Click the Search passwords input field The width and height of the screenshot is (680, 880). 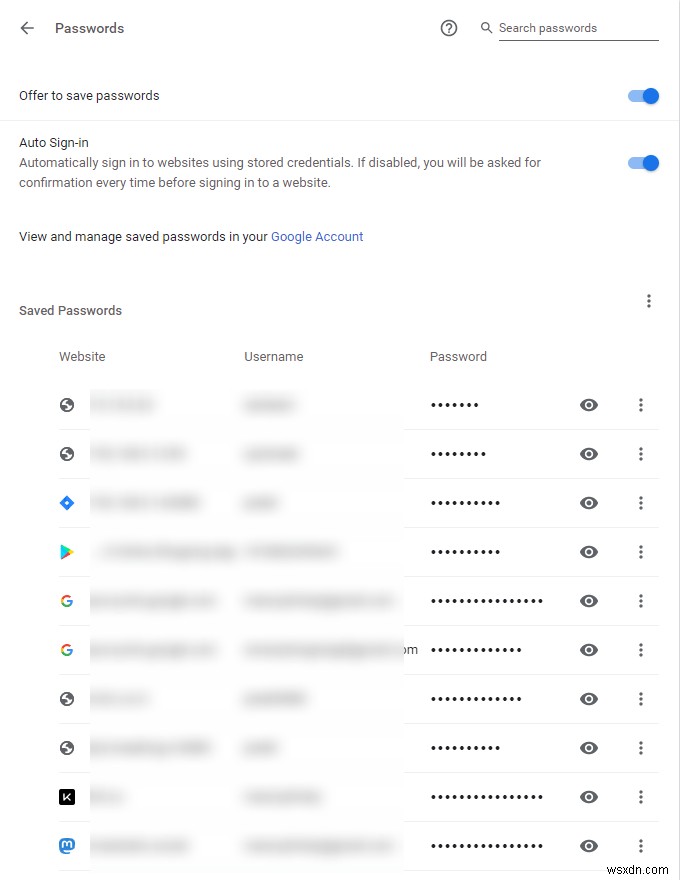[x=570, y=28]
